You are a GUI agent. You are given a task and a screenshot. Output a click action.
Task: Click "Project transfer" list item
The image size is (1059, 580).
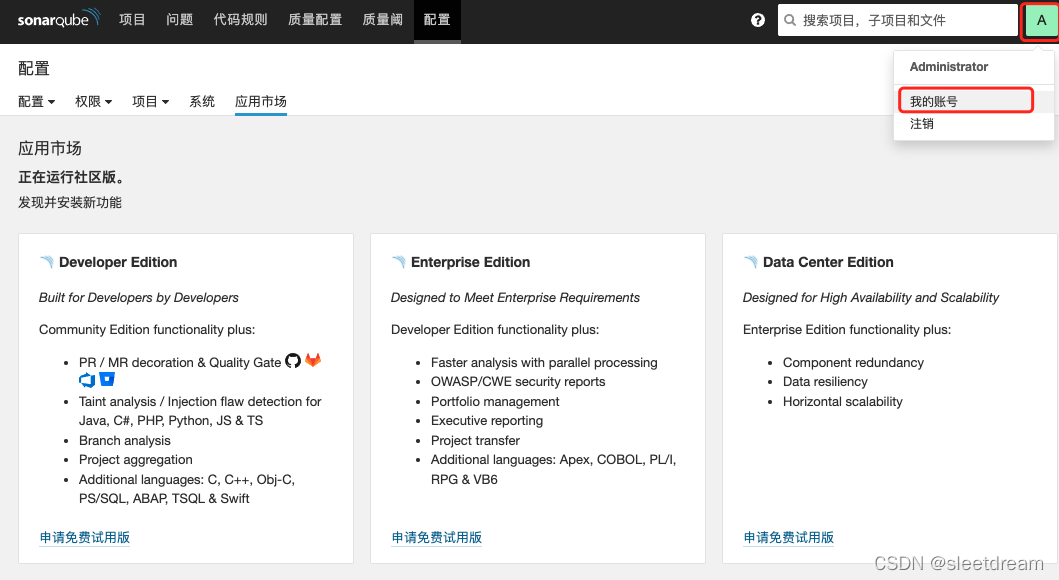point(475,440)
